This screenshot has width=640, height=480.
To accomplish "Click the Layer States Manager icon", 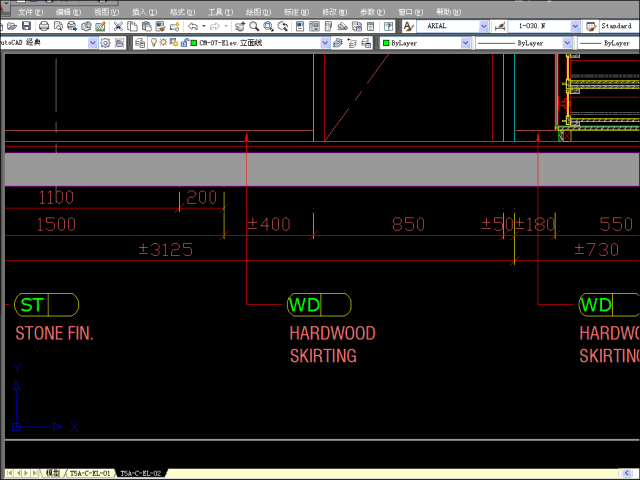I will (x=366, y=42).
